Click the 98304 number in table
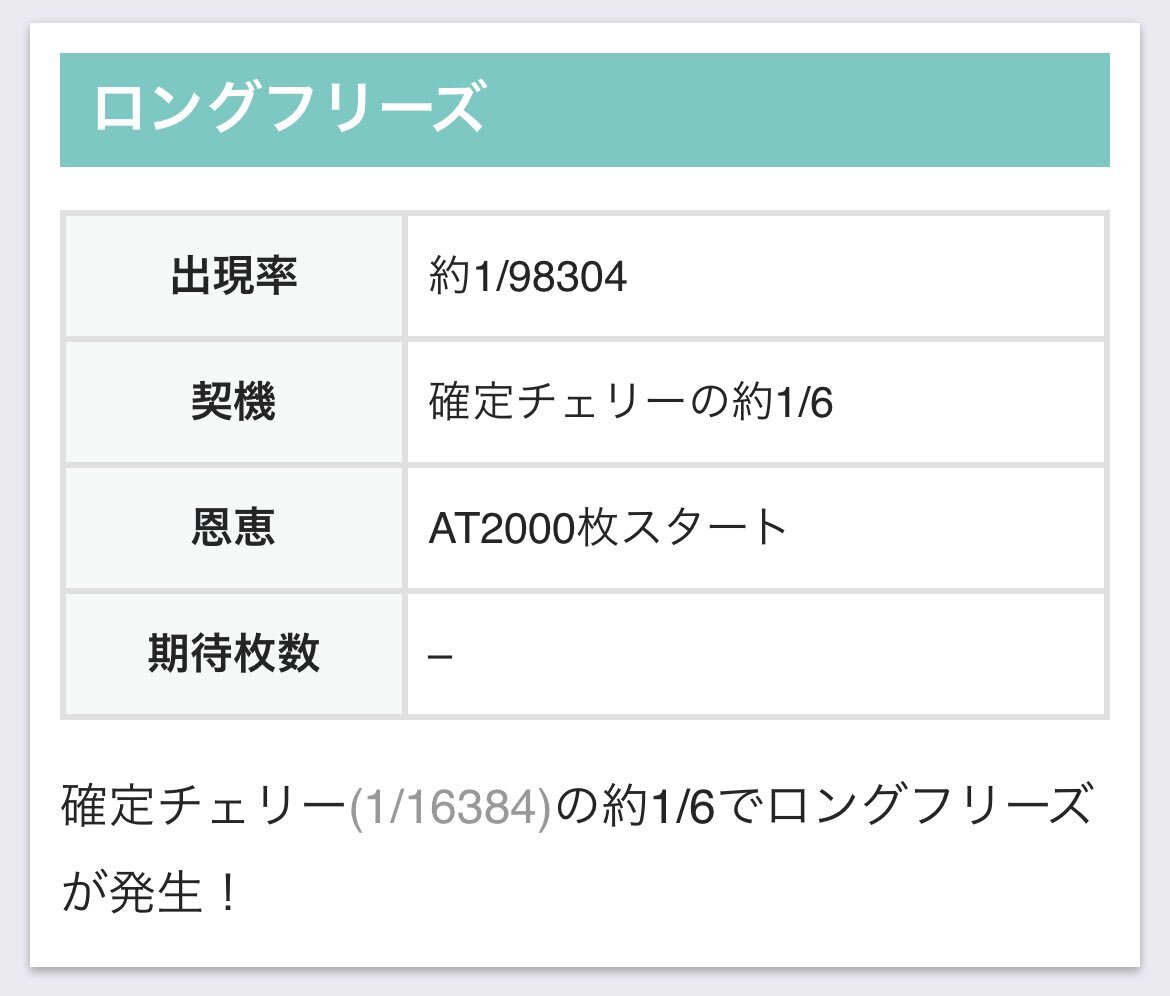Screen dimensions: 1170x996 coord(567,277)
